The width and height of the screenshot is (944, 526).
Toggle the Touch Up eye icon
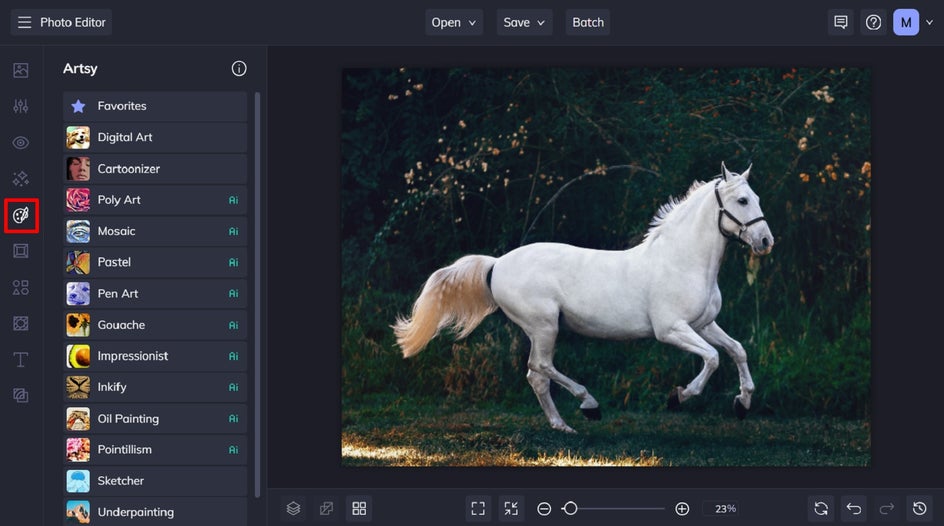[21, 143]
